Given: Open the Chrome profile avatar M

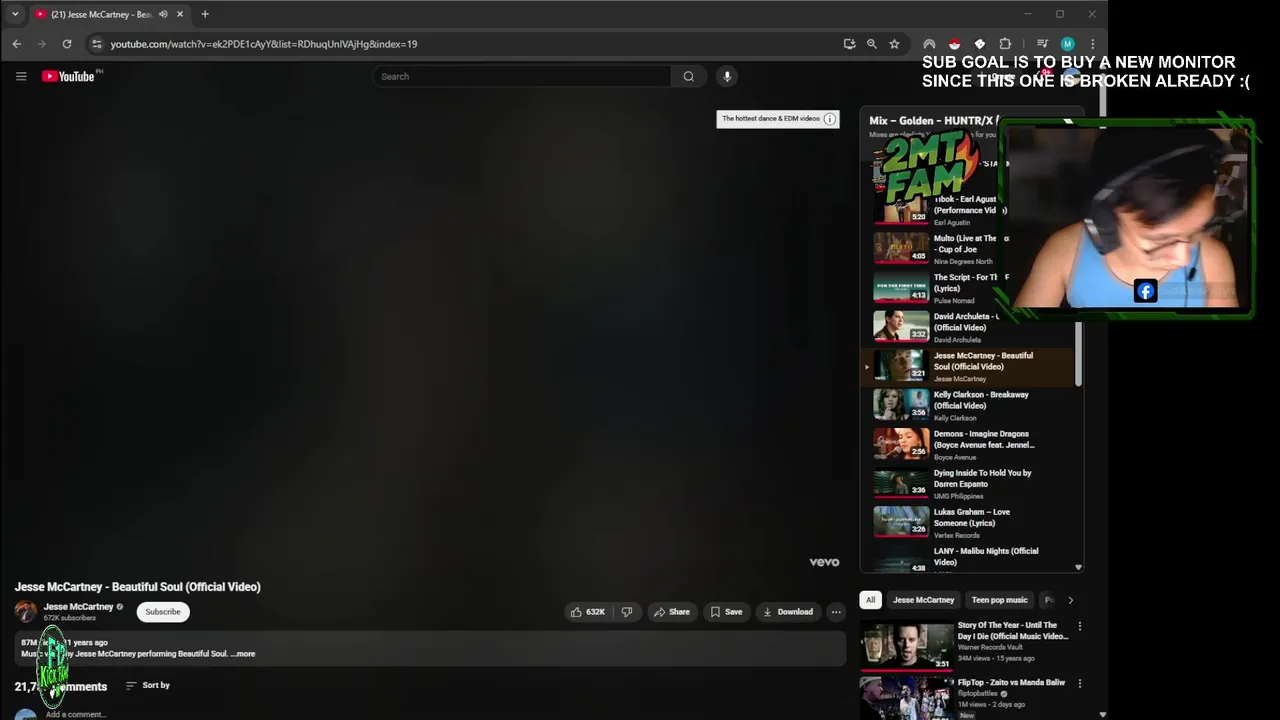Looking at the screenshot, I should click(x=1067, y=44).
